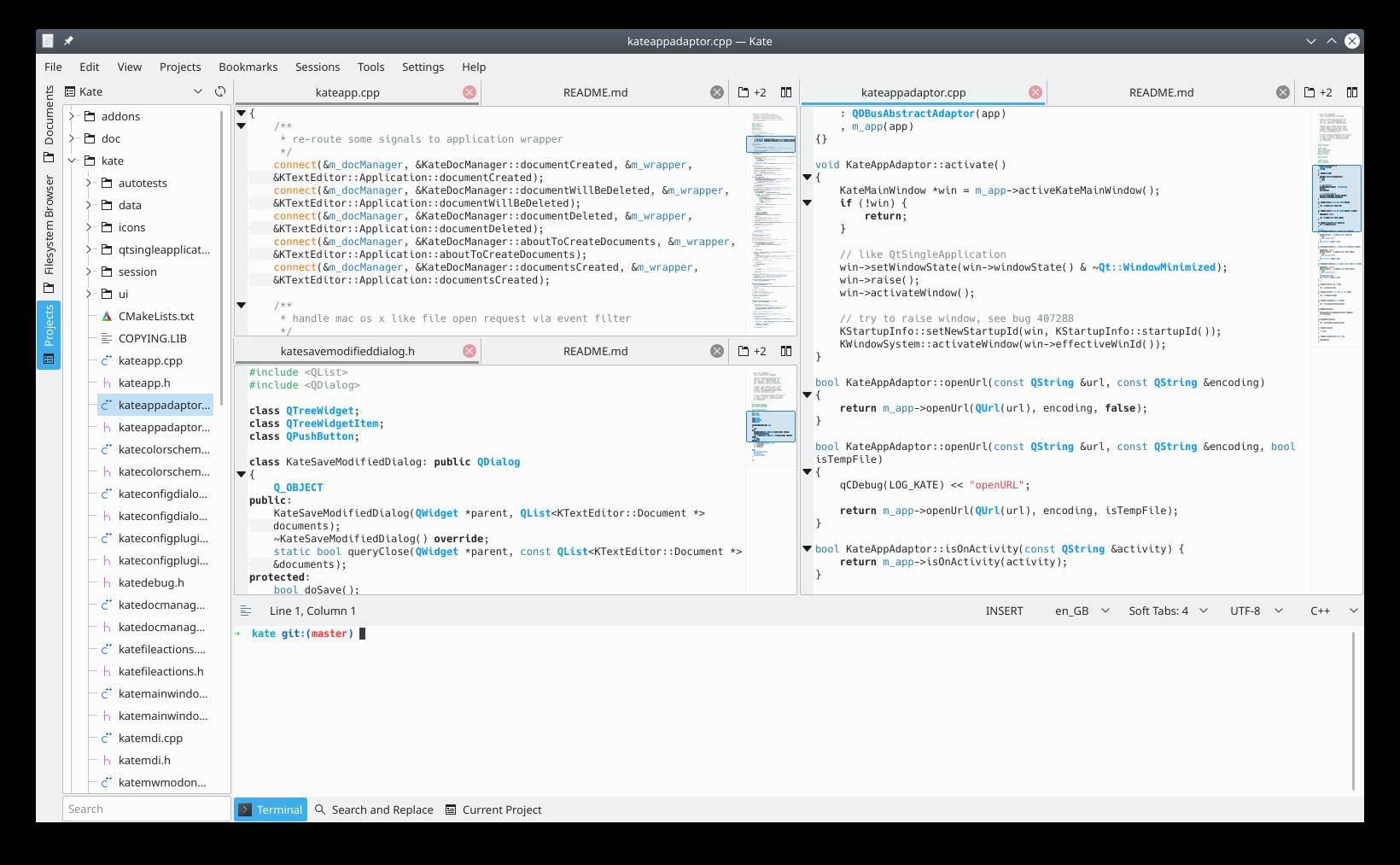Expand the addons folder
This screenshot has width=1400, height=865.
click(x=73, y=116)
